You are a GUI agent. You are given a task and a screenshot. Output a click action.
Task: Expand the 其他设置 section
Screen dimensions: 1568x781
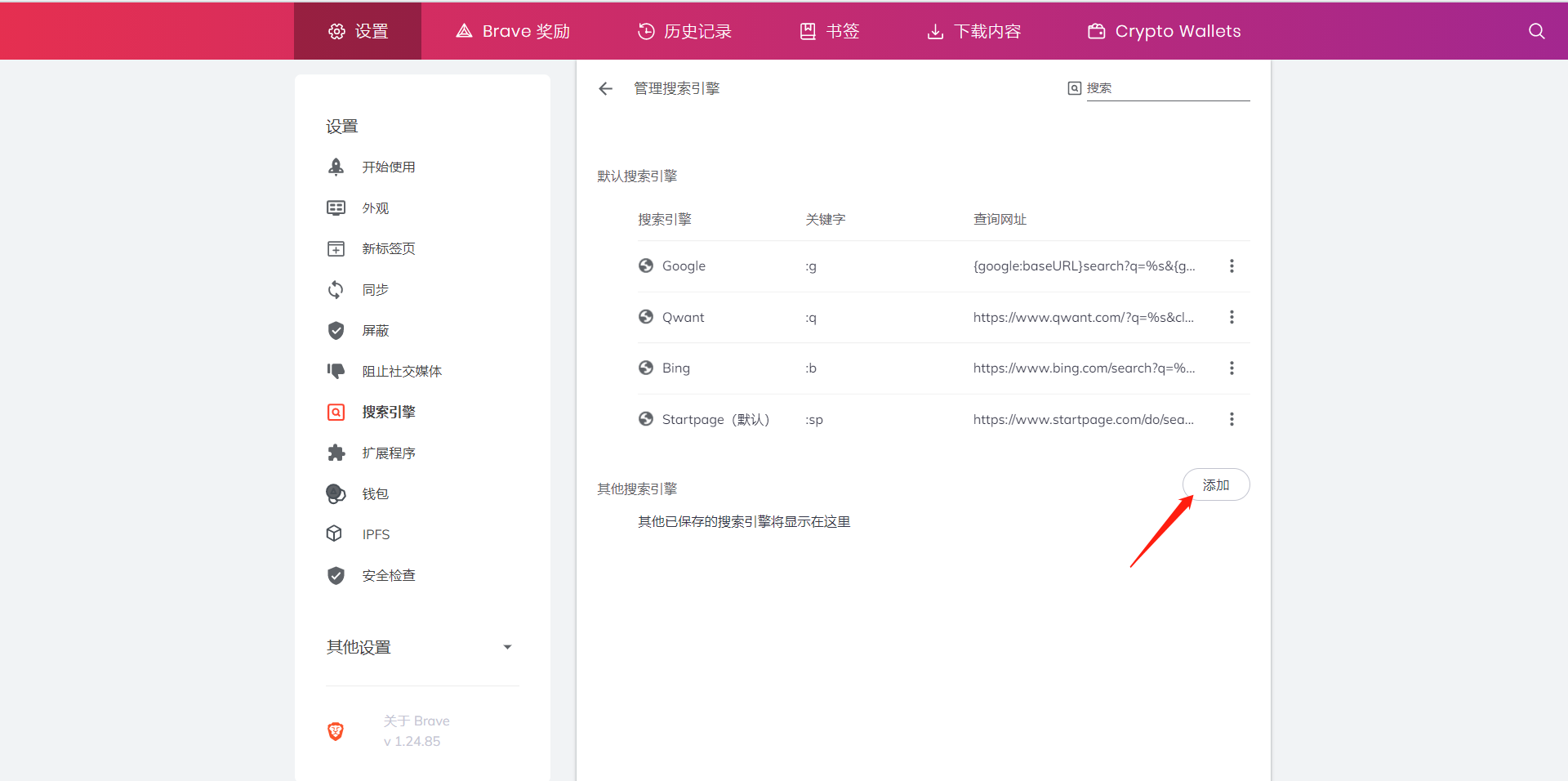(x=422, y=647)
